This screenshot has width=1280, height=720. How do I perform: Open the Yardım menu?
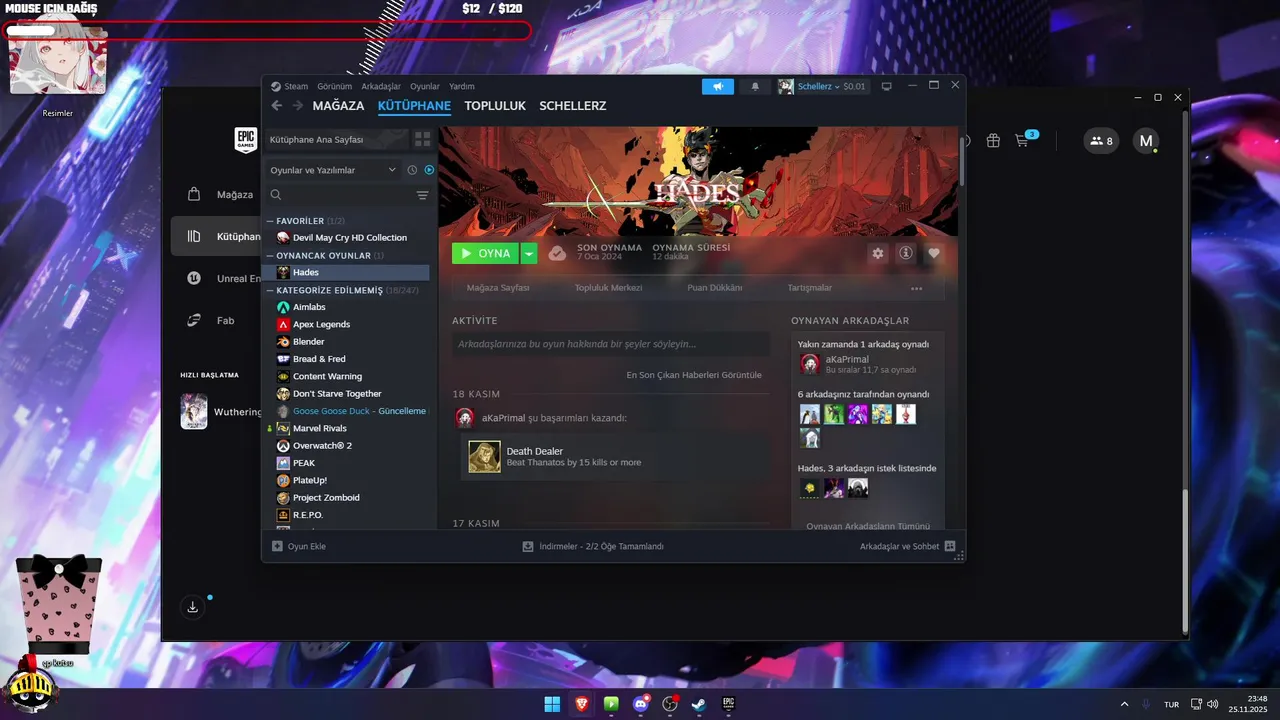462,86
